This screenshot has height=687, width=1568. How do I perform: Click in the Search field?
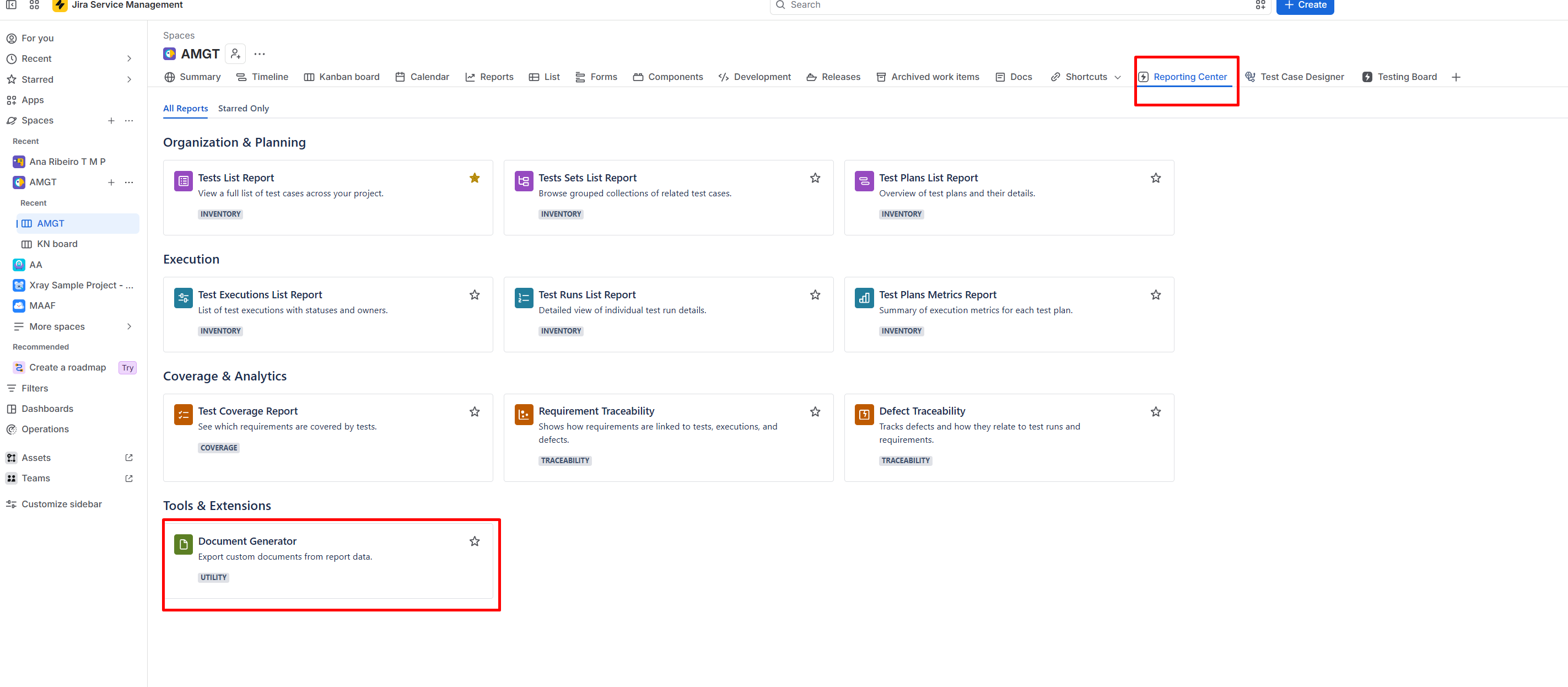point(1020,6)
